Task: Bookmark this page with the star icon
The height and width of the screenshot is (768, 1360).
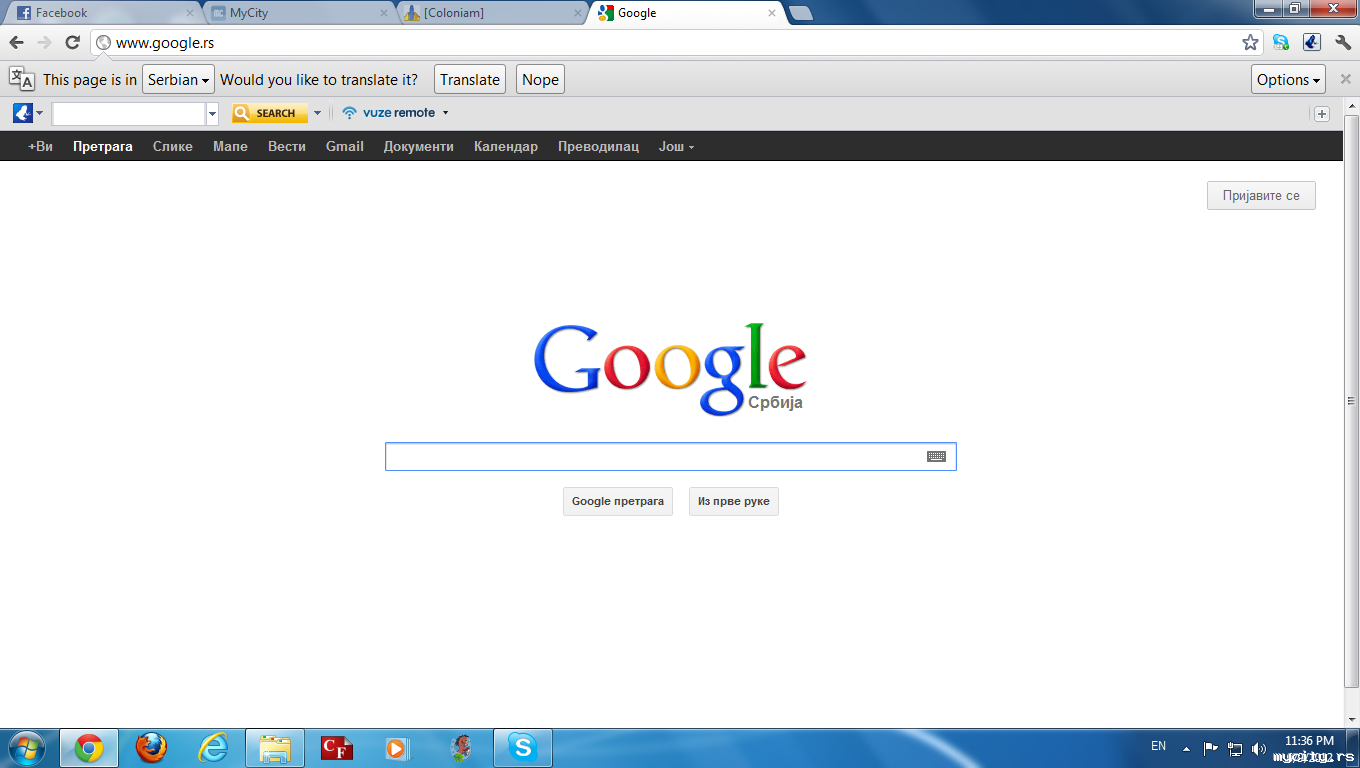Action: tap(1250, 42)
